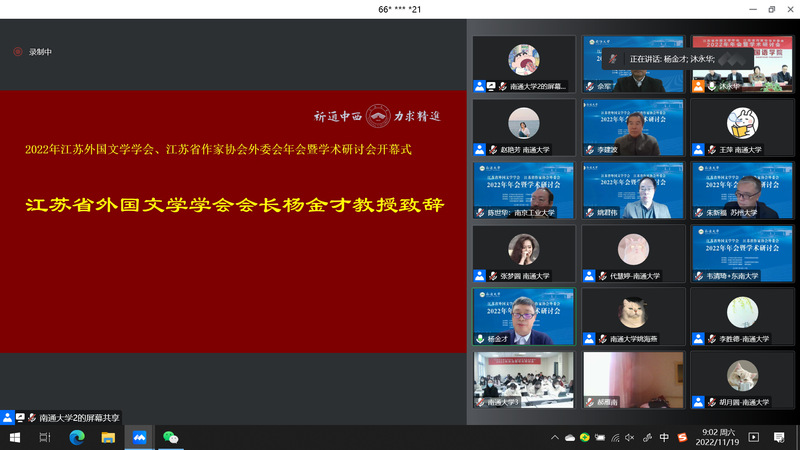Click the microphone icon next to 杨金才
800x450 pixels.
(x=480, y=339)
